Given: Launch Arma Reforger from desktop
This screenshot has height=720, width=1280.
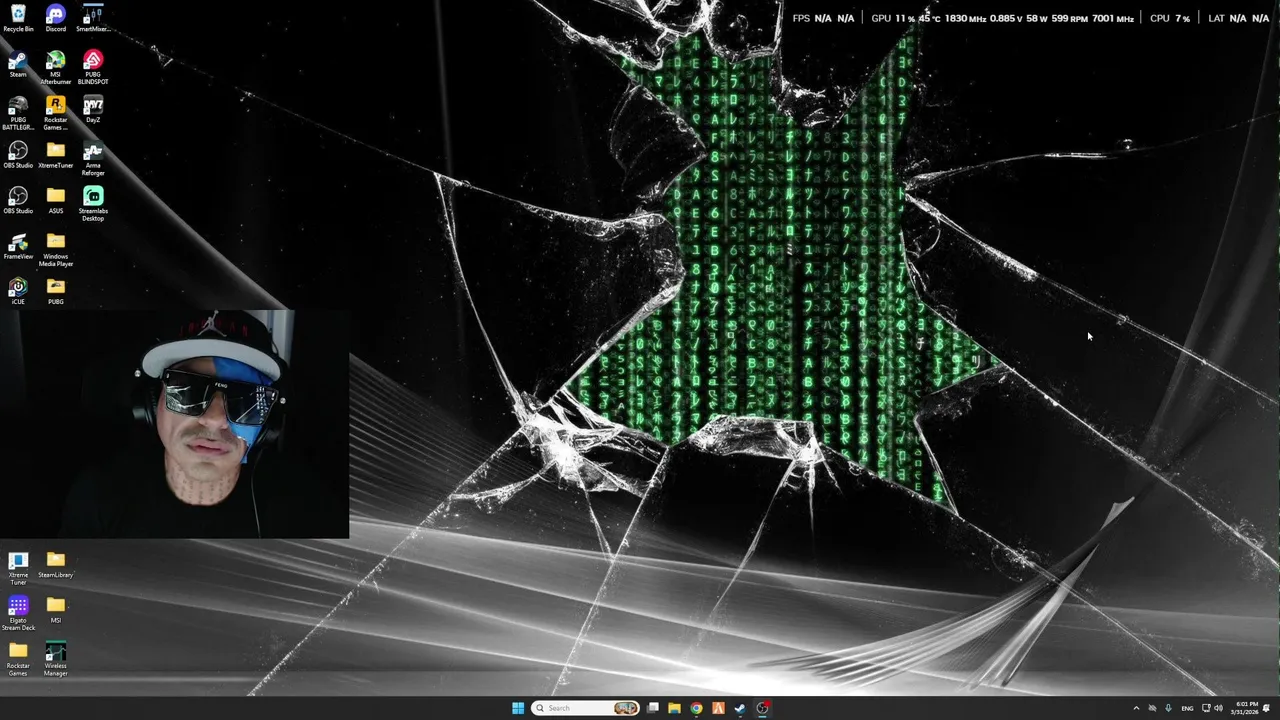Looking at the screenshot, I should click(93, 159).
